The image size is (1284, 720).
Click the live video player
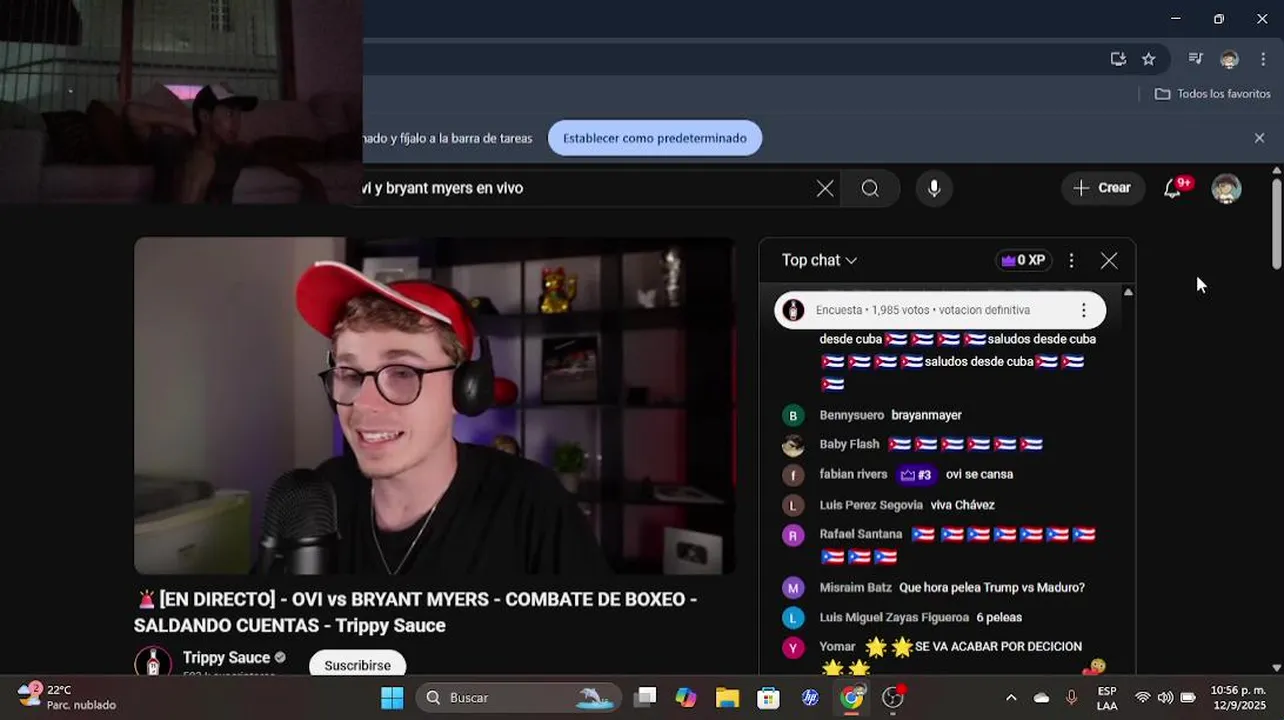point(435,406)
